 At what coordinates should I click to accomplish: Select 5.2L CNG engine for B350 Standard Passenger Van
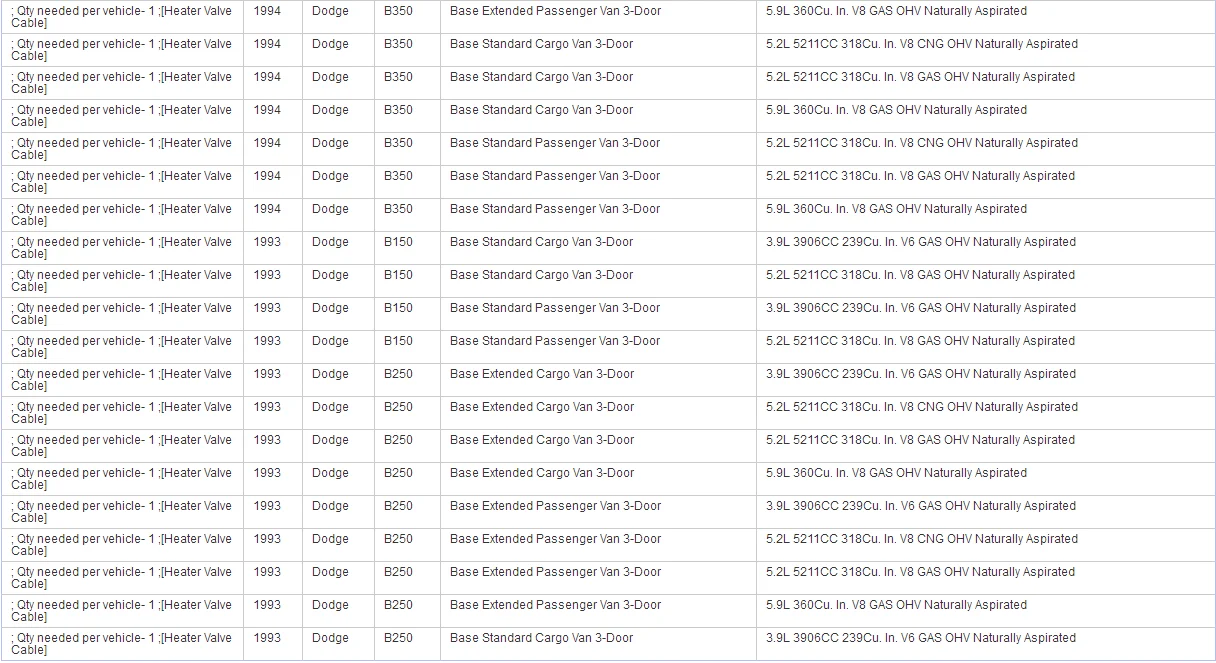[x=922, y=143]
